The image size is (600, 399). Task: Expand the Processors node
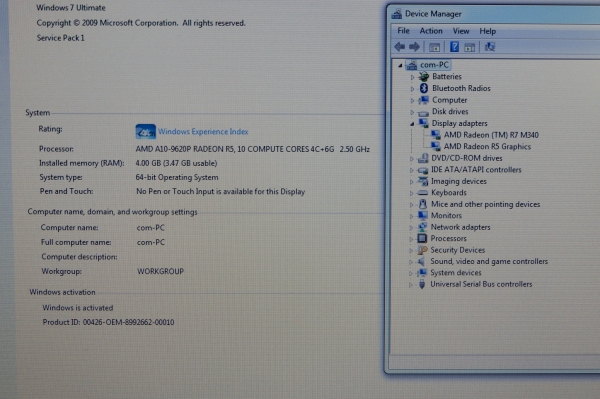coord(411,239)
